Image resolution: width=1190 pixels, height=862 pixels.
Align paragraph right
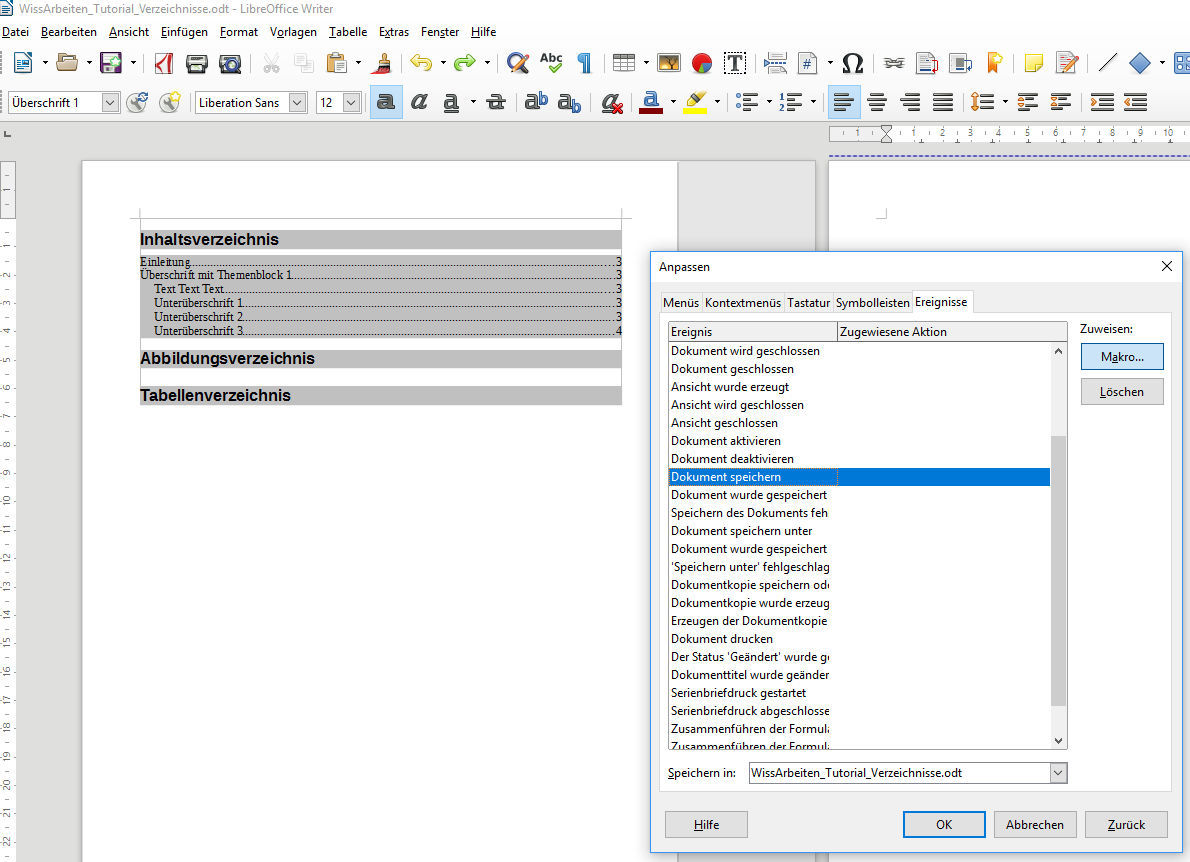pos(910,102)
